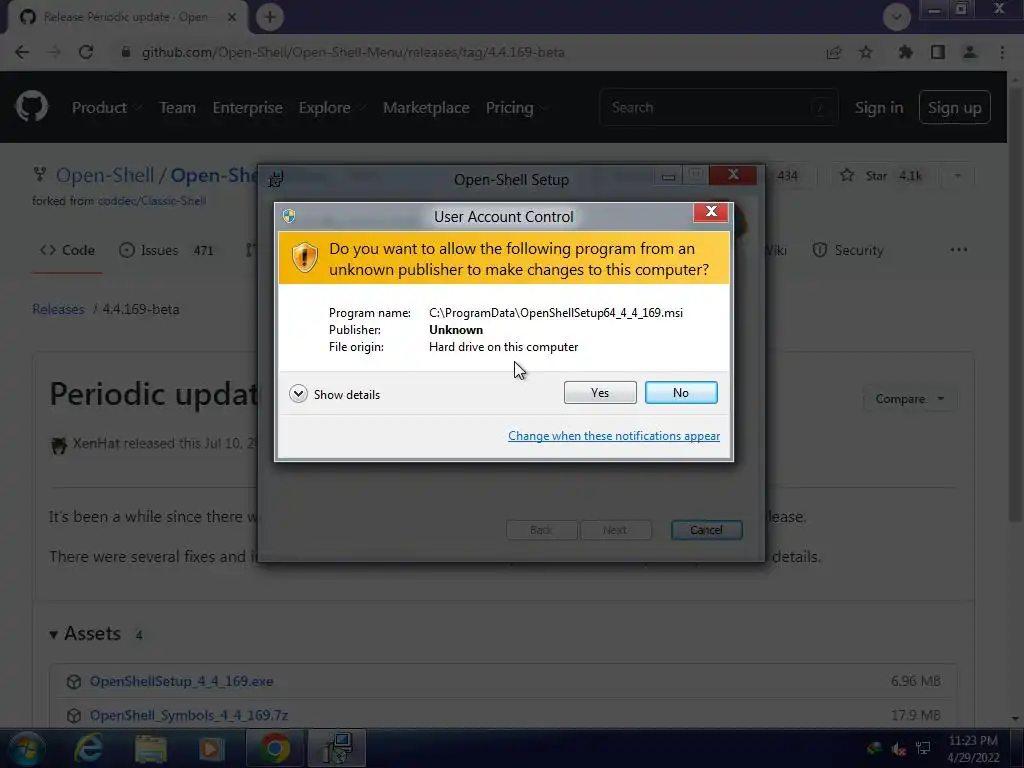Click the muted volume tray icon
The width and height of the screenshot is (1024, 768).
click(x=899, y=749)
